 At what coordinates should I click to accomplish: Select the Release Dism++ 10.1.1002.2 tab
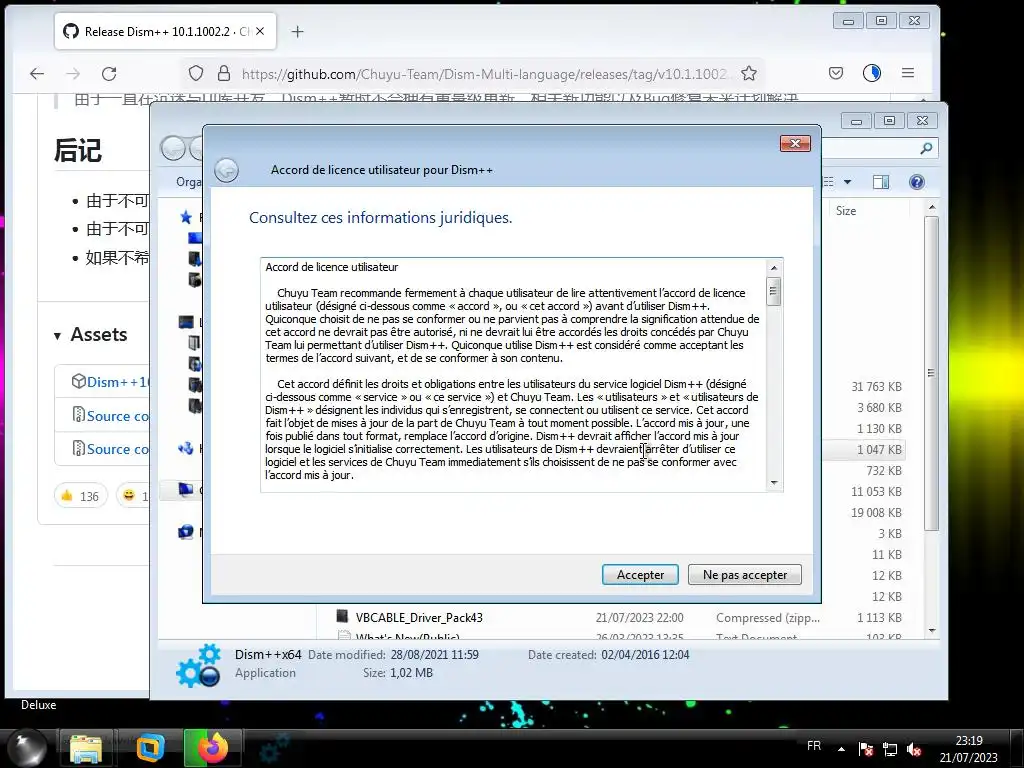coord(165,31)
